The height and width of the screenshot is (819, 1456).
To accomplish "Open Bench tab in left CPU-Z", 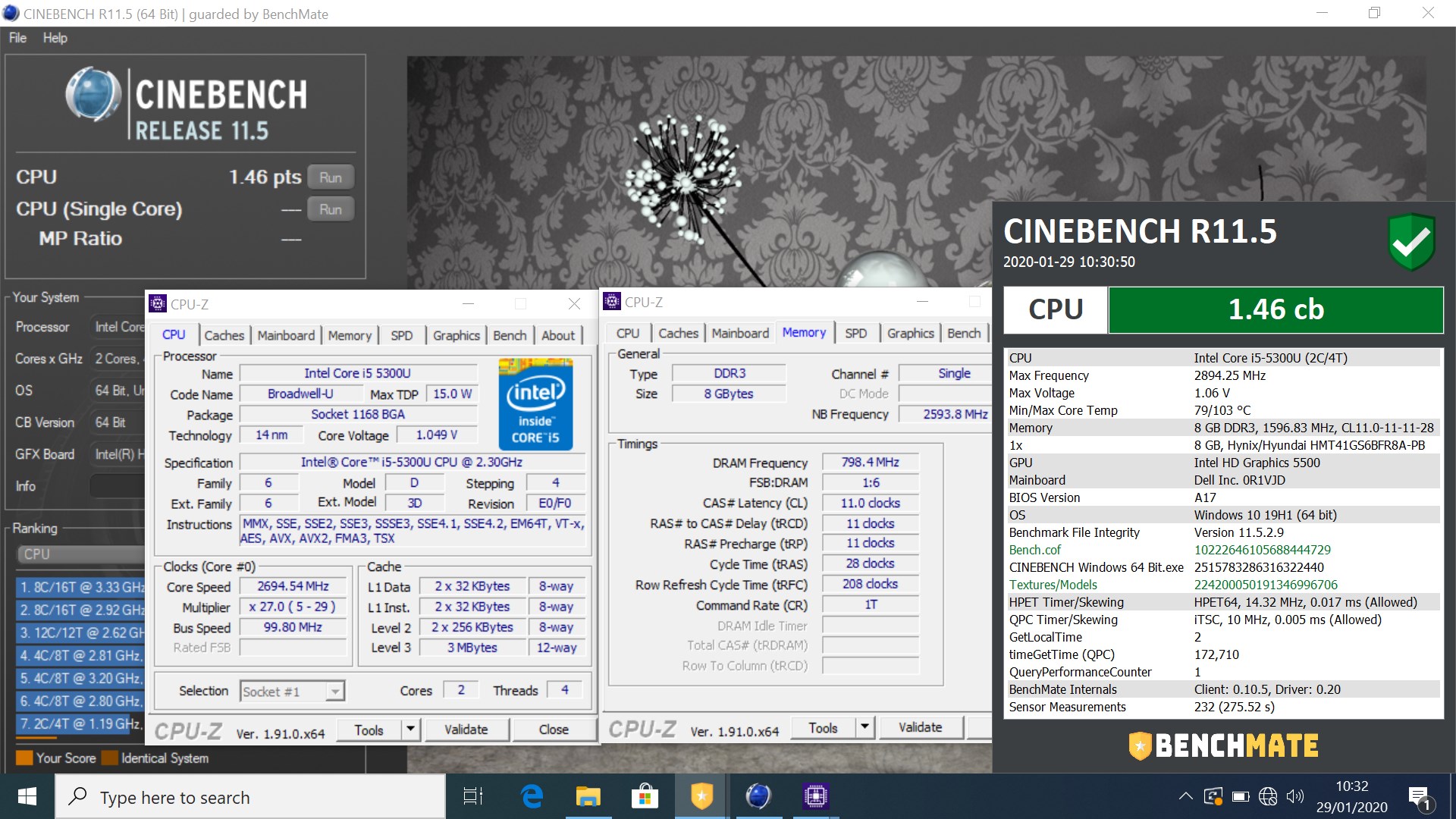I will click(x=510, y=335).
